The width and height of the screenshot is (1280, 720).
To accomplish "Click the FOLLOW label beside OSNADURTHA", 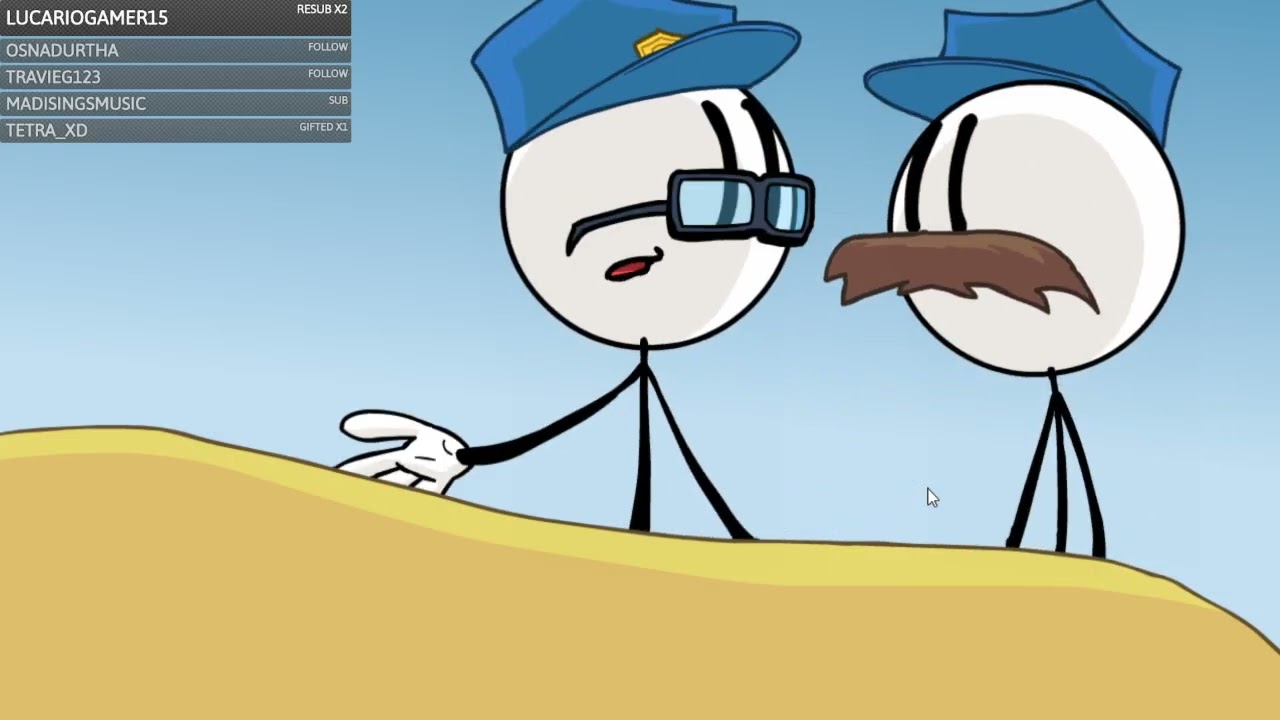I will tap(328, 47).
